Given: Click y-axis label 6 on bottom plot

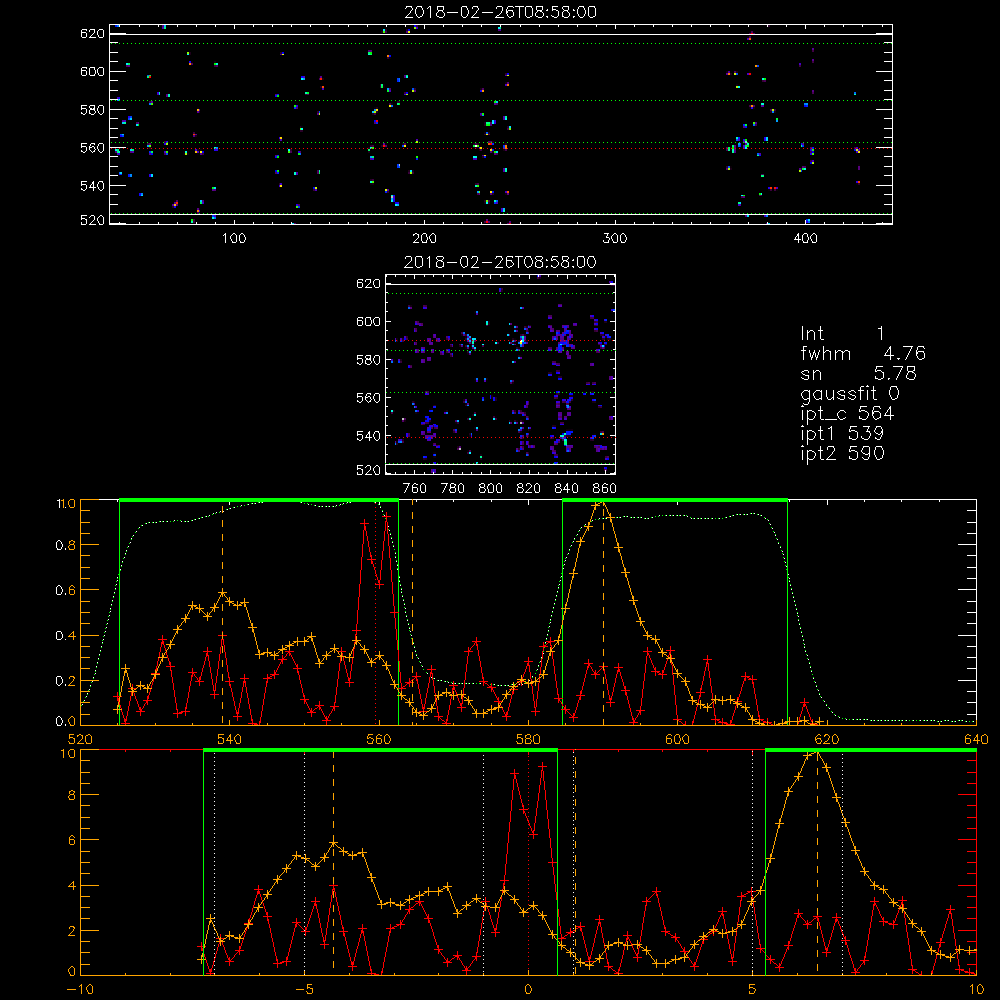Looking at the screenshot, I should [71, 841].
